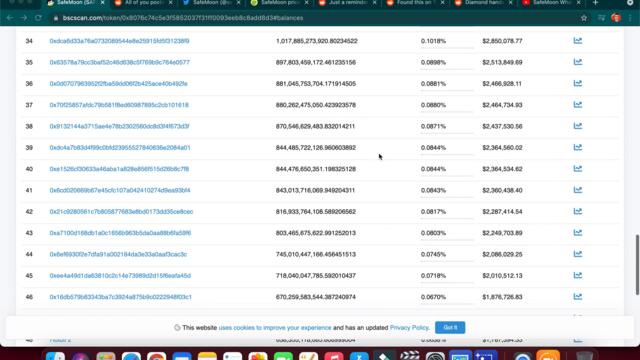Open Trash in the dock
This screenshot has width=640, height=360.
(x=584, y=356)
